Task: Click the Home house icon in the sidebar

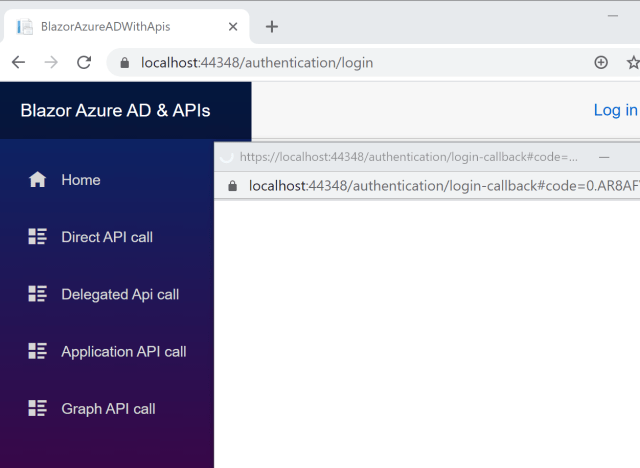Action: pyautogui.click(x=38, y=180)
